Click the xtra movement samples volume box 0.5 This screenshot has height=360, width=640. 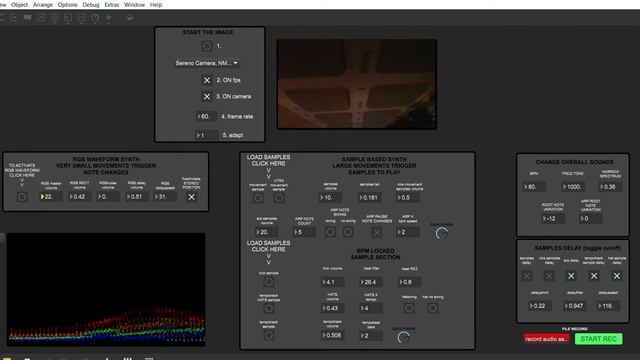(x=408, y=198)
